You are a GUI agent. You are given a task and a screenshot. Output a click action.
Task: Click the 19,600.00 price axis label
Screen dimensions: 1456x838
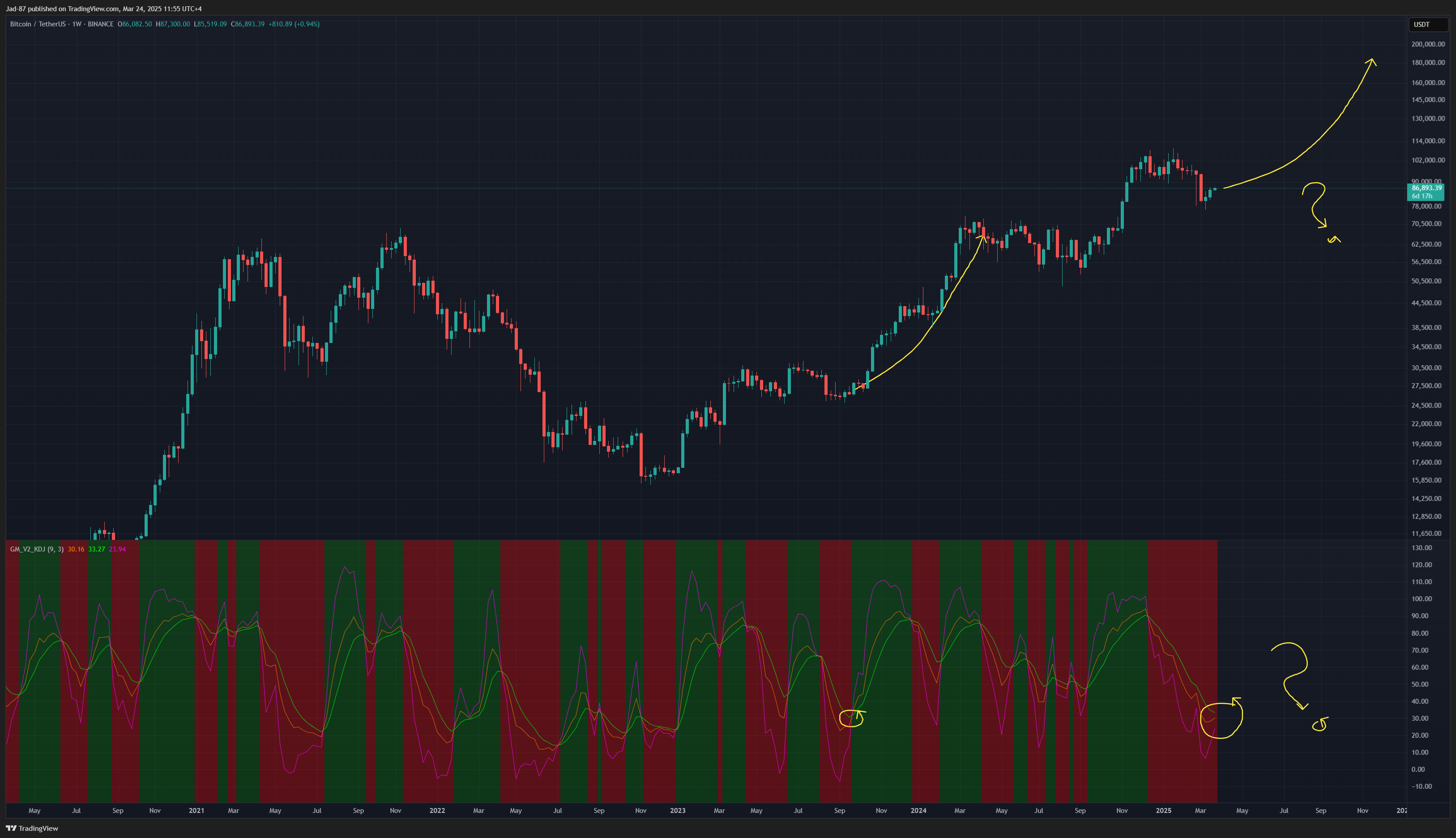[x=1426, y=445]
